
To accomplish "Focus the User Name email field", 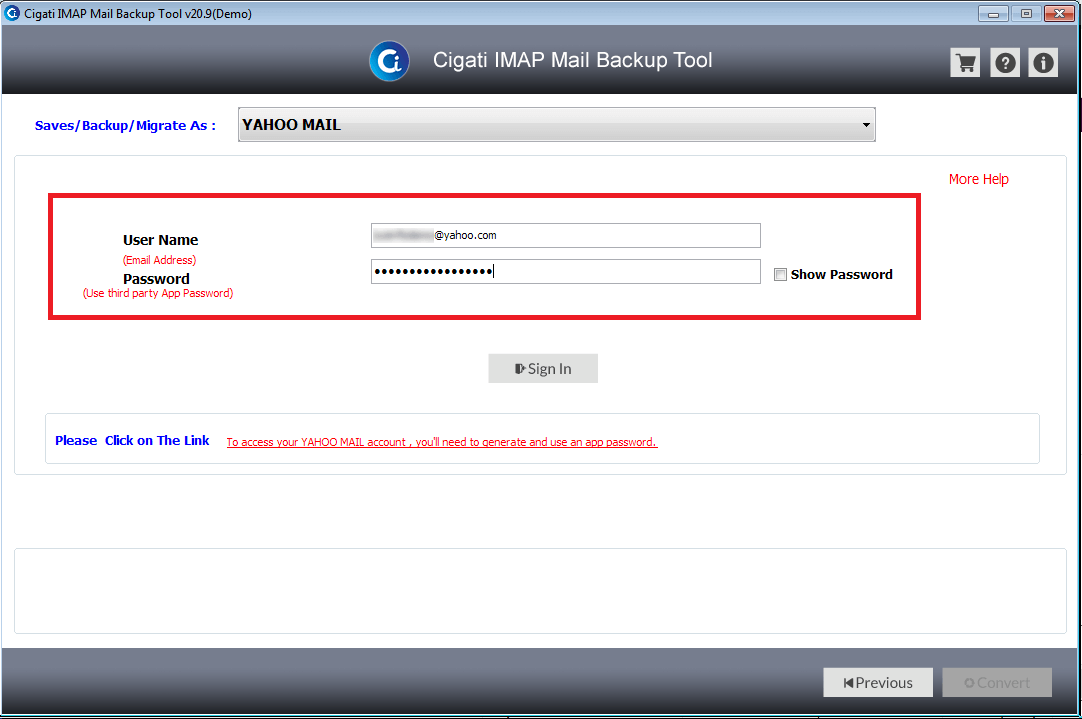I will pyautogui.click(x=566, y=235).
